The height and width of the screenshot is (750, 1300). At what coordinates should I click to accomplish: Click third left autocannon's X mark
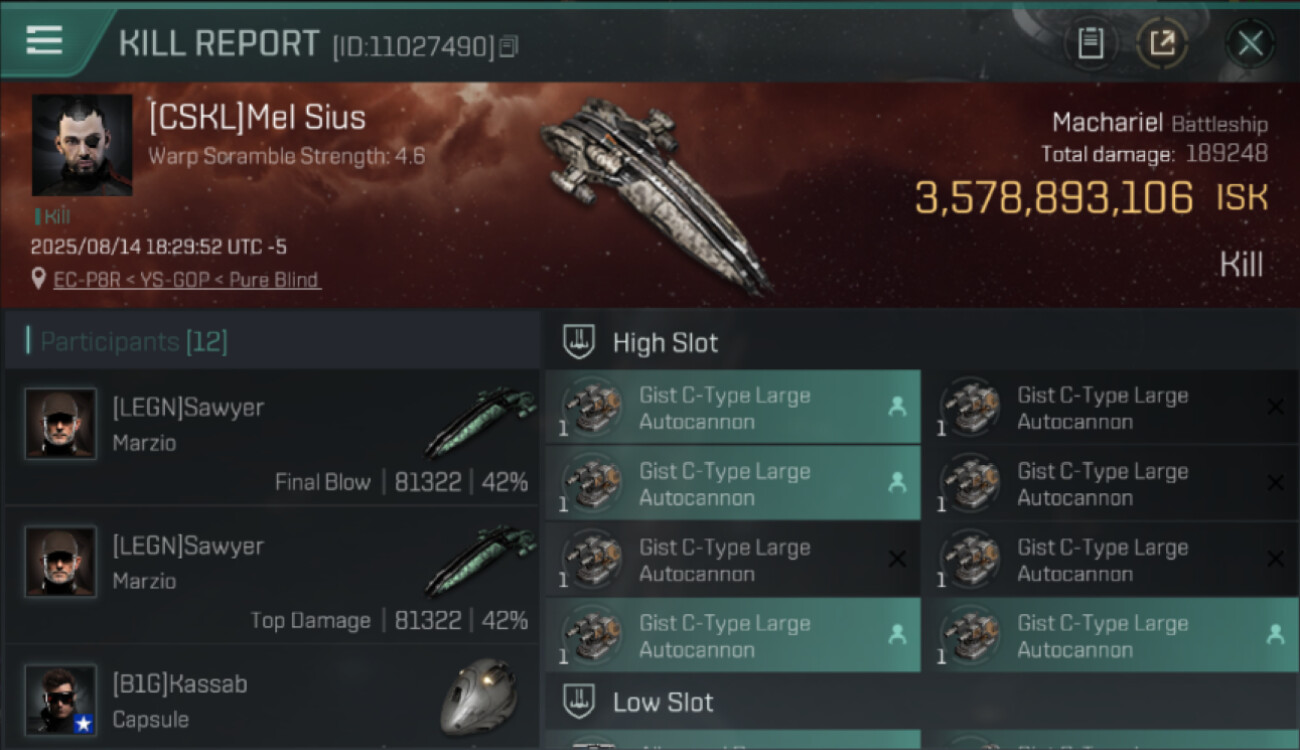(x=897, y=560)
